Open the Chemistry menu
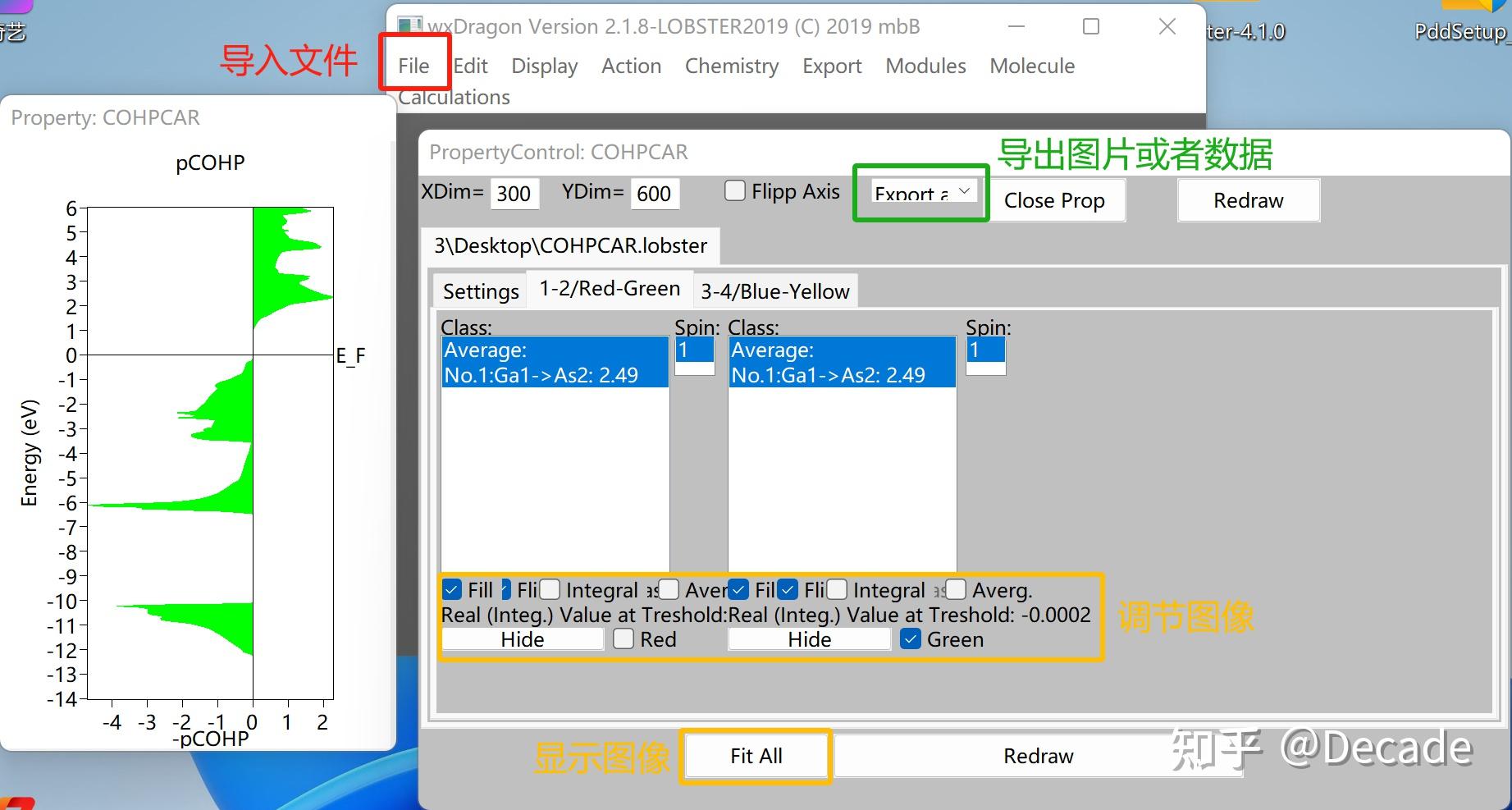This screenshot has width=1512, height=810. [x=731, y=66]
